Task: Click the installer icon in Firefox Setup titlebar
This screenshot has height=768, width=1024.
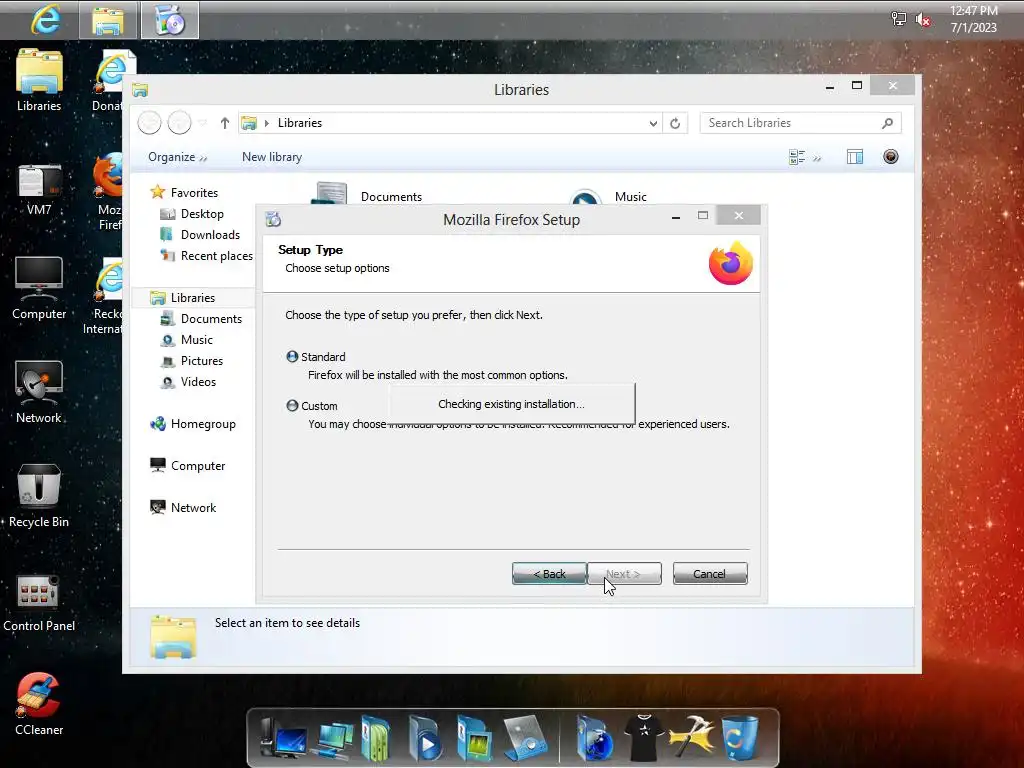Action: click(273, 219)
